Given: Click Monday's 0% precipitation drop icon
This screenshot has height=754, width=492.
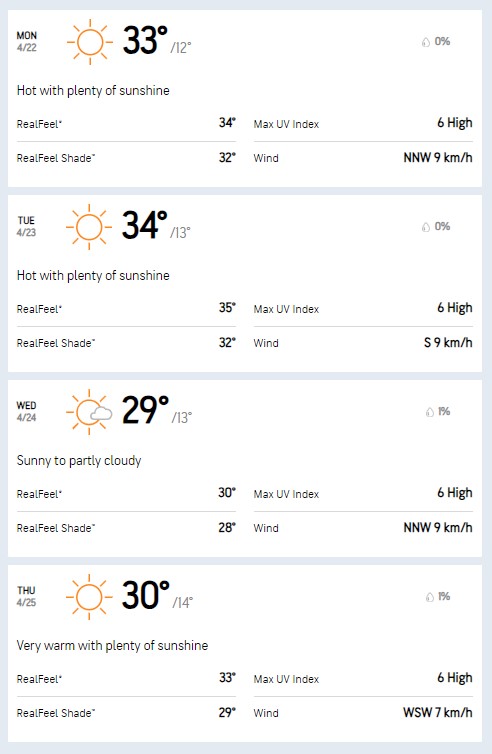Looking at the screenshot, I should [x=426, y=42].
